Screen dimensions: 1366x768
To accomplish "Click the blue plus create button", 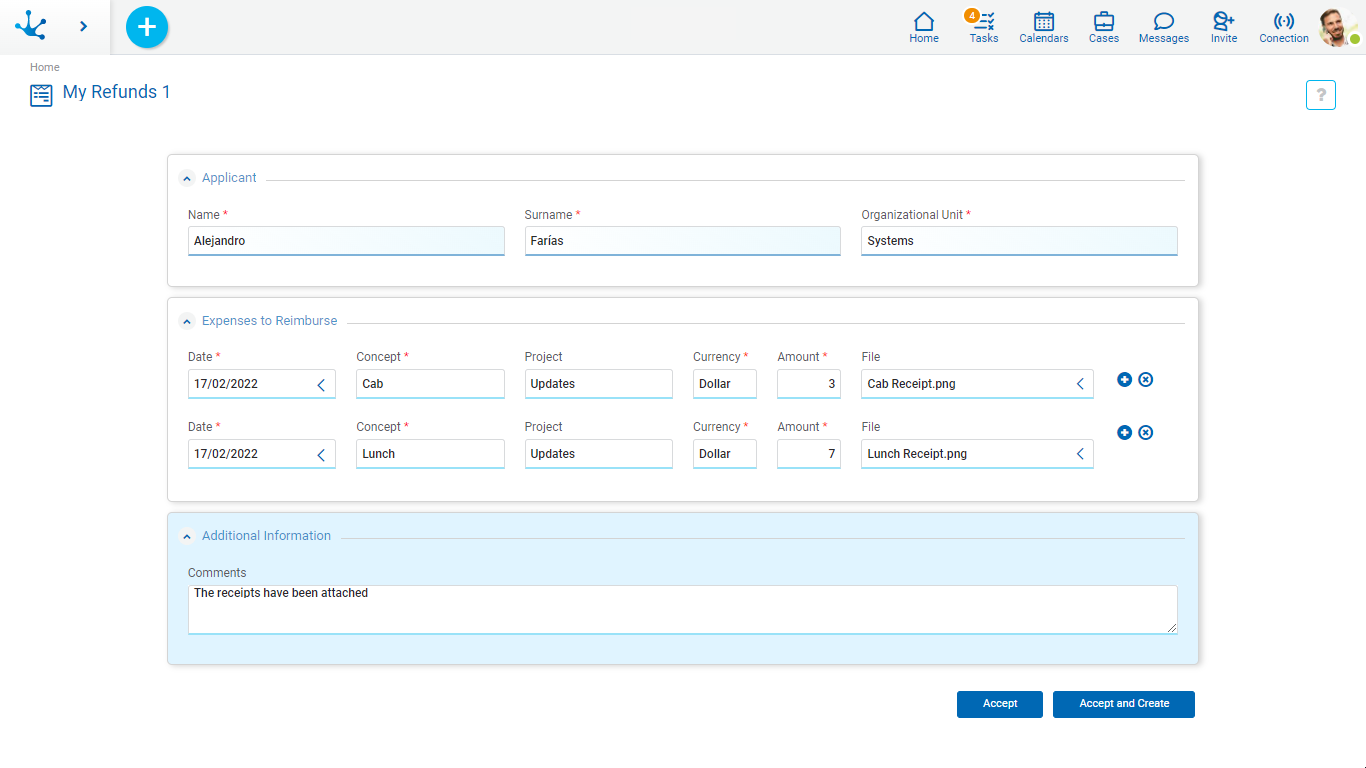I will coord(147,27).
